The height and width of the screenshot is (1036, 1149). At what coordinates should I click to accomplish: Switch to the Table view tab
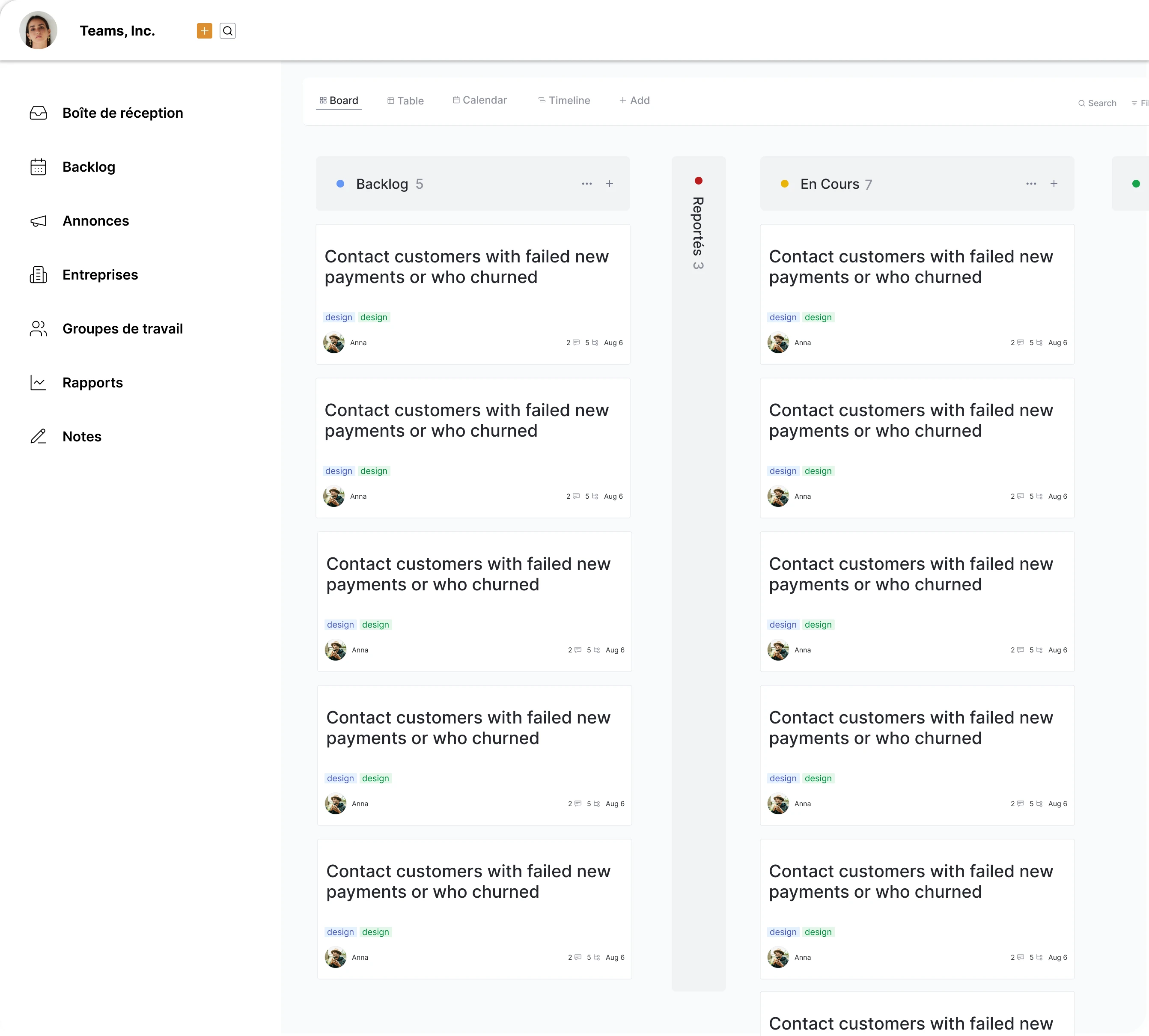405,101
